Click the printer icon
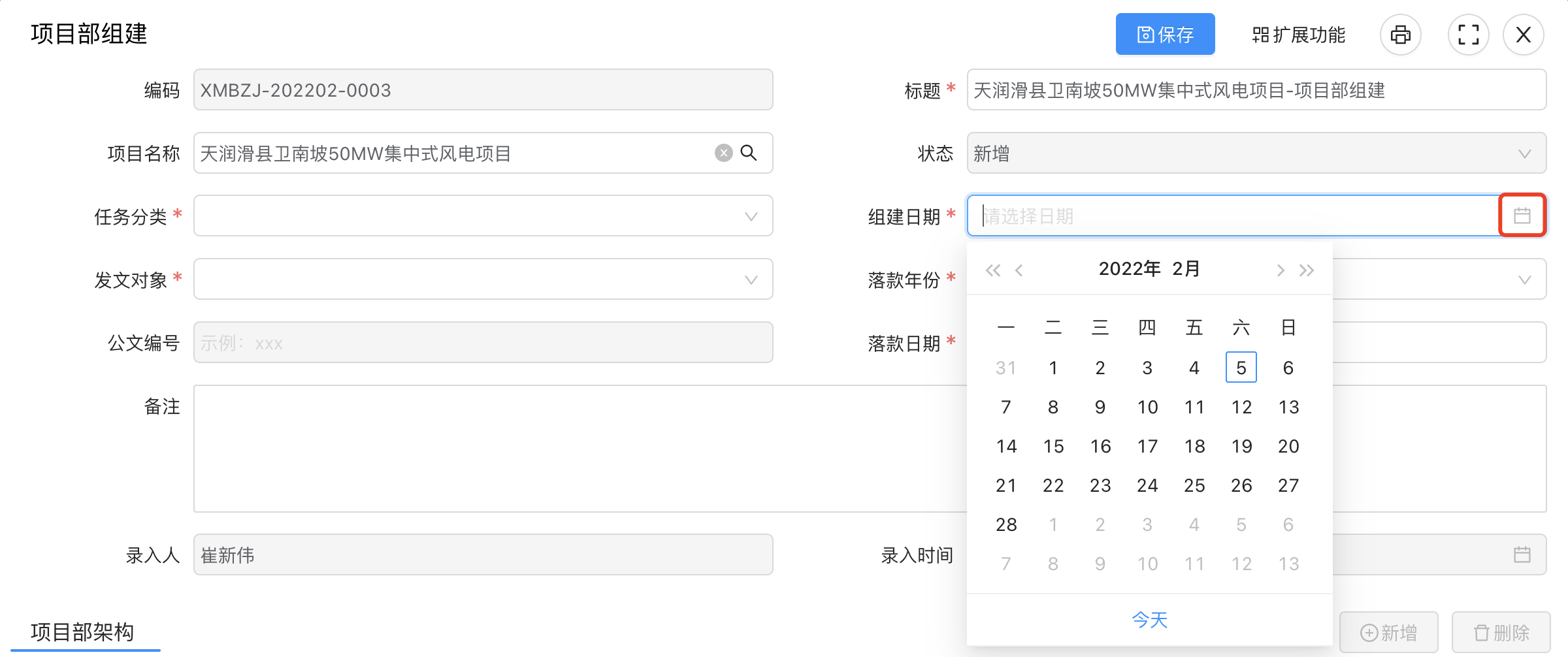 point(1400,35)
